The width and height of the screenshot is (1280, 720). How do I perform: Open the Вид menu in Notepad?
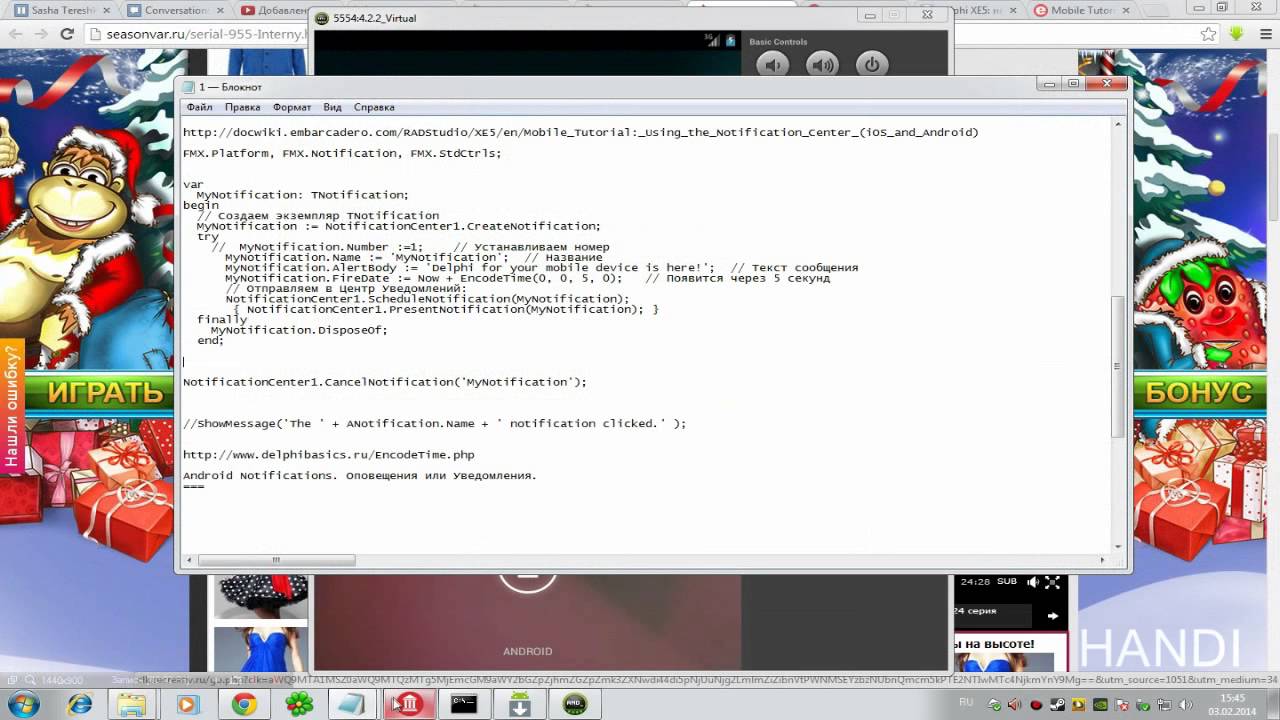pyautogui.click(x=332, y=107)
